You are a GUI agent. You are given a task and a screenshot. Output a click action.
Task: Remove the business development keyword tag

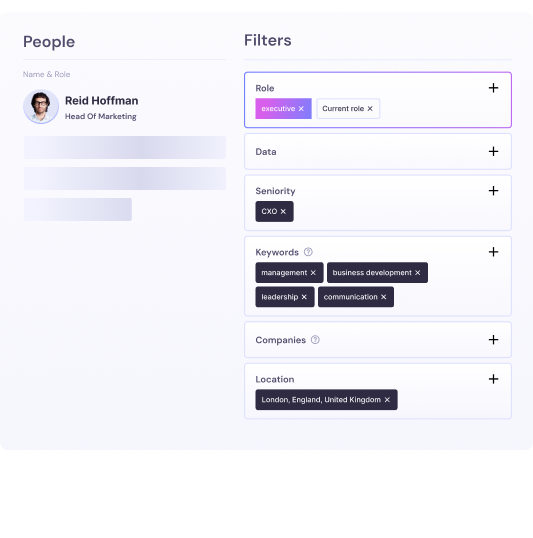coord(418,273)
